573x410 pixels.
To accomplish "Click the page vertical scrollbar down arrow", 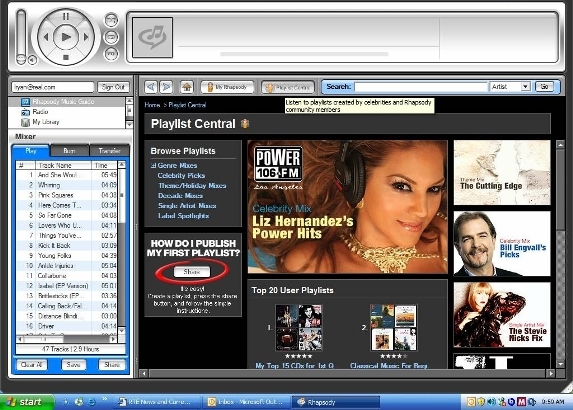I will pos(560,364).
